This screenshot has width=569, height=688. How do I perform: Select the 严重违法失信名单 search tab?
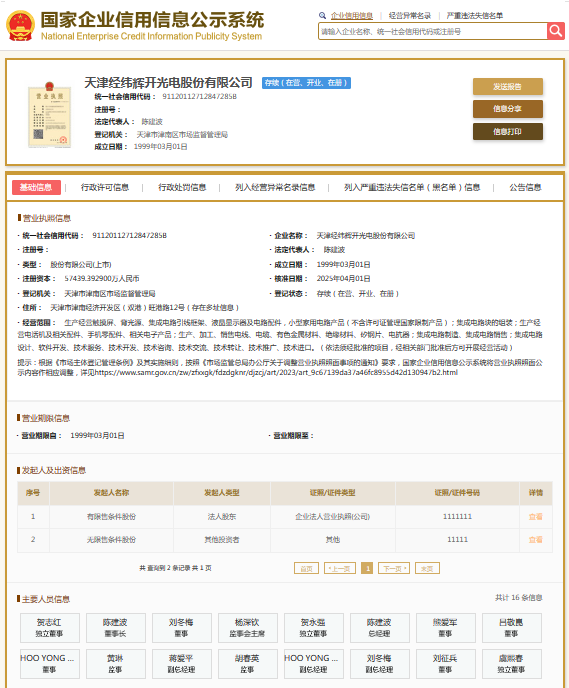(x=475, y=16)
